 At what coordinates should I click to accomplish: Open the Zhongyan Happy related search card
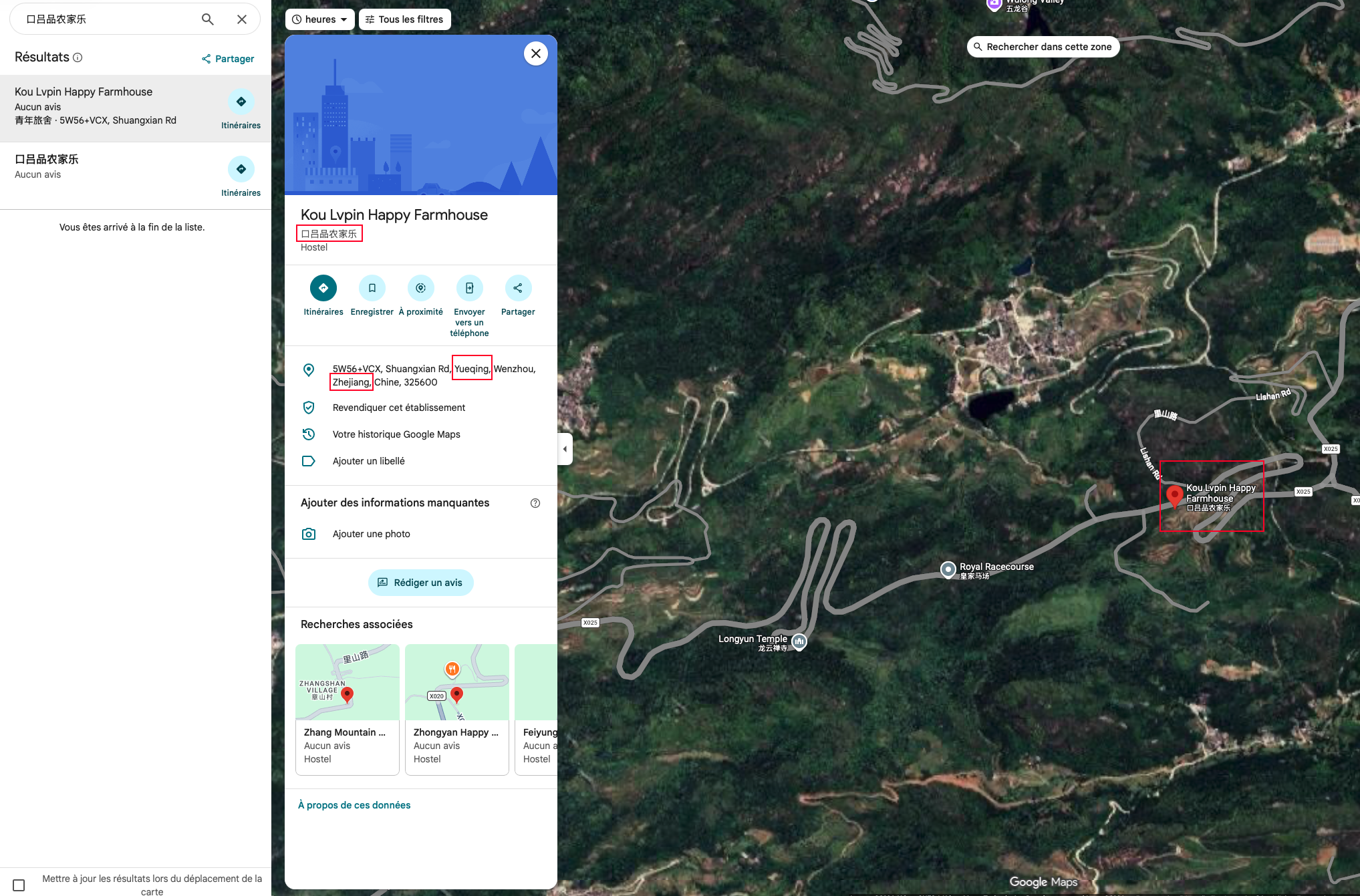(457, 710)
